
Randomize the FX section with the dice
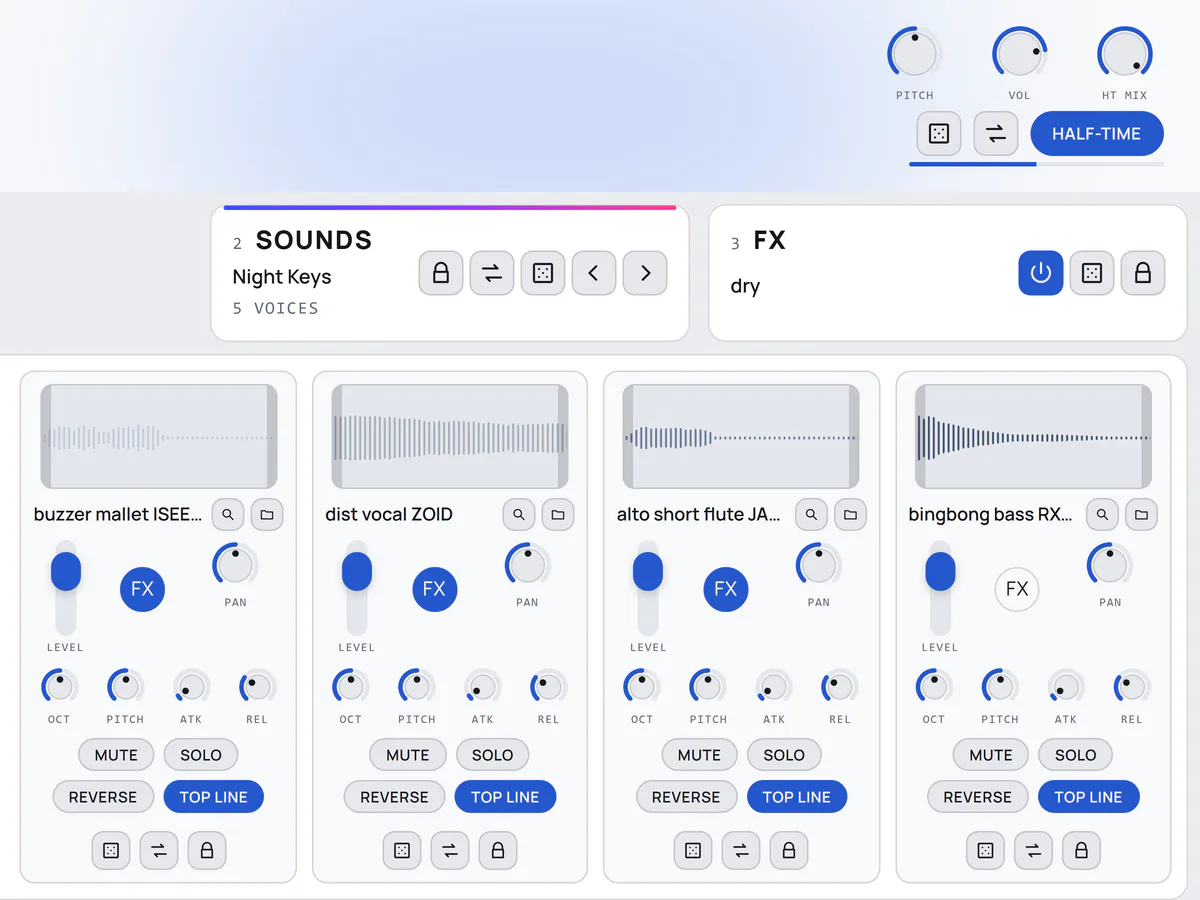coord(1092,273)
